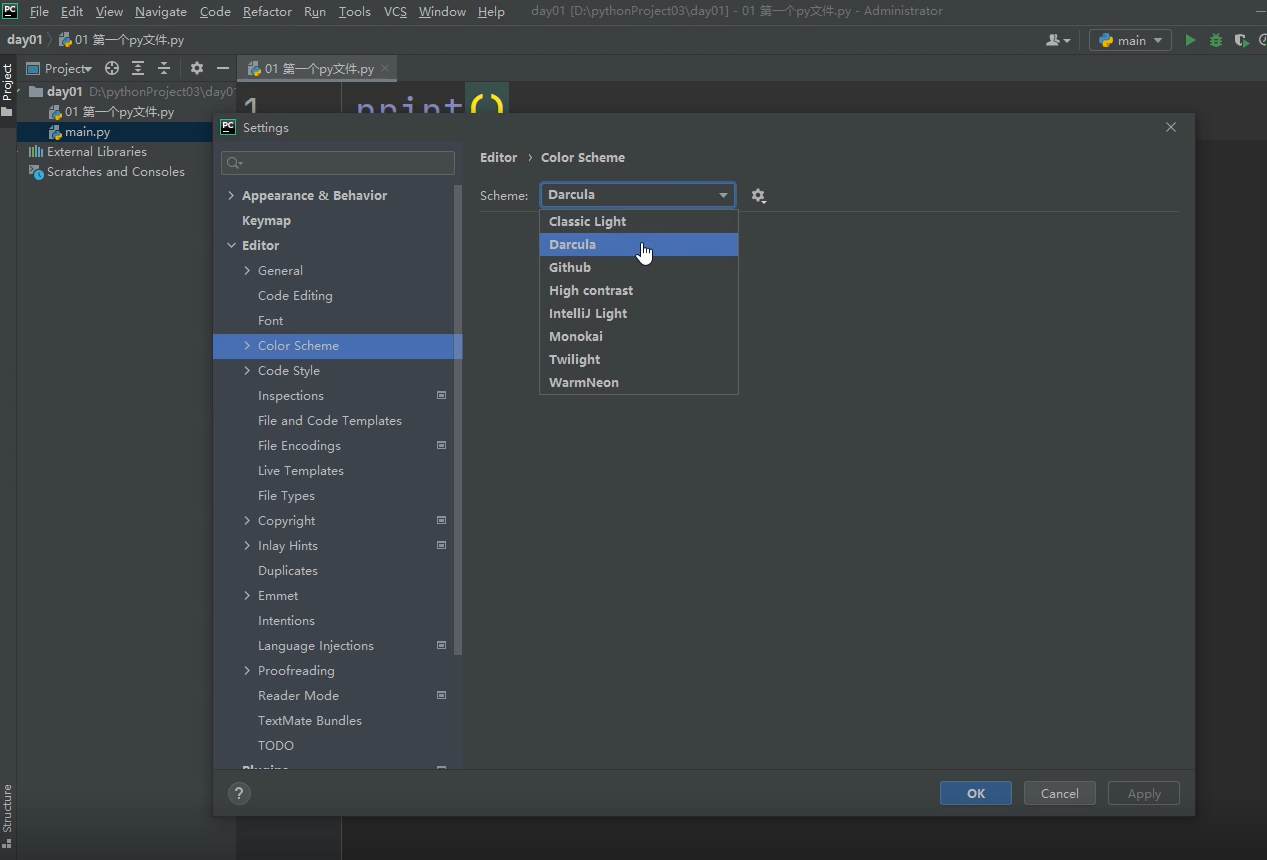
Task: Open the main run configuration dropdown
Action: (1130, 40)
